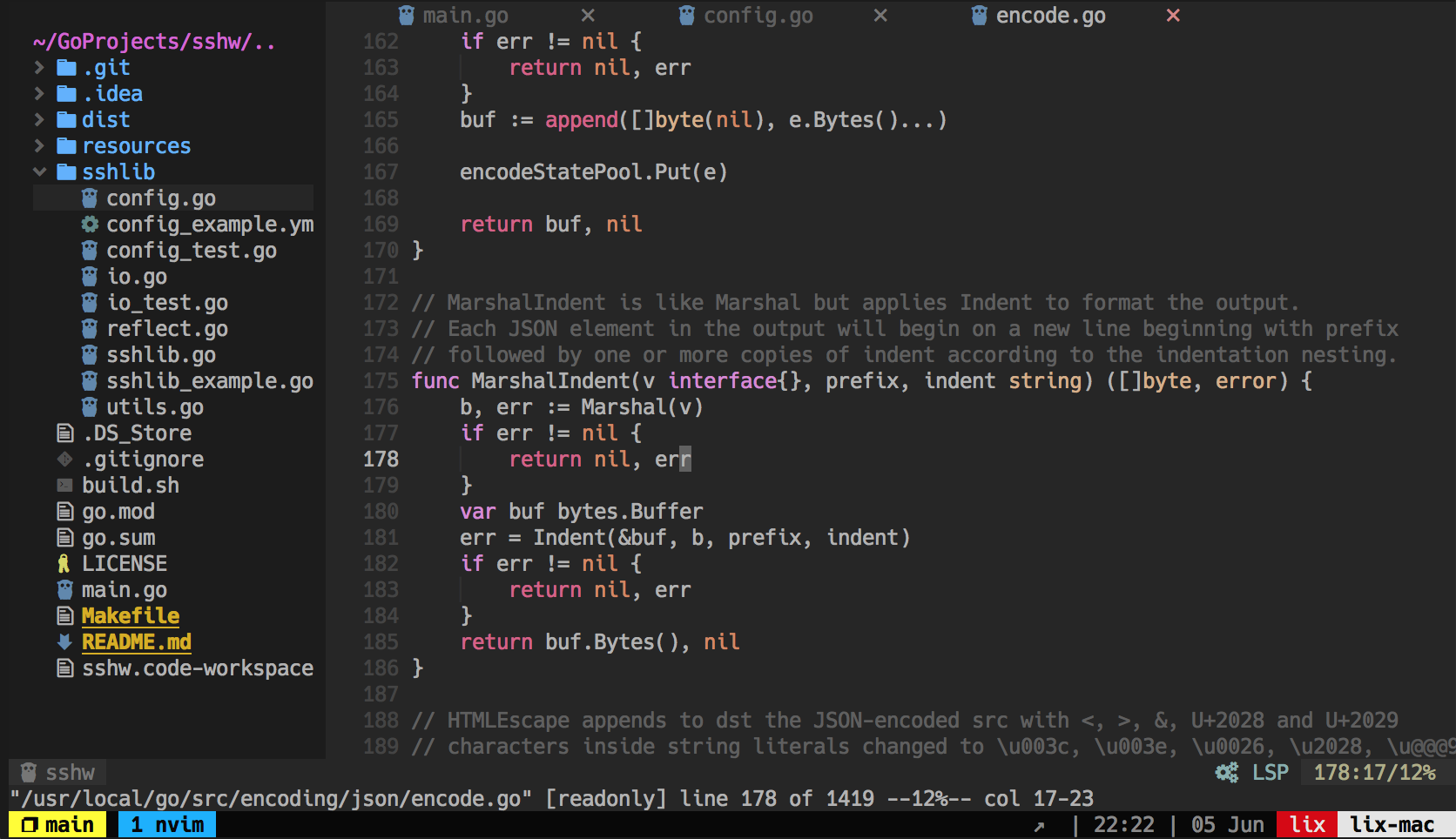Open io_test.go from the tree
Image resolution: width=1456 pixels, height=839 pixels.
click(167, 303)
